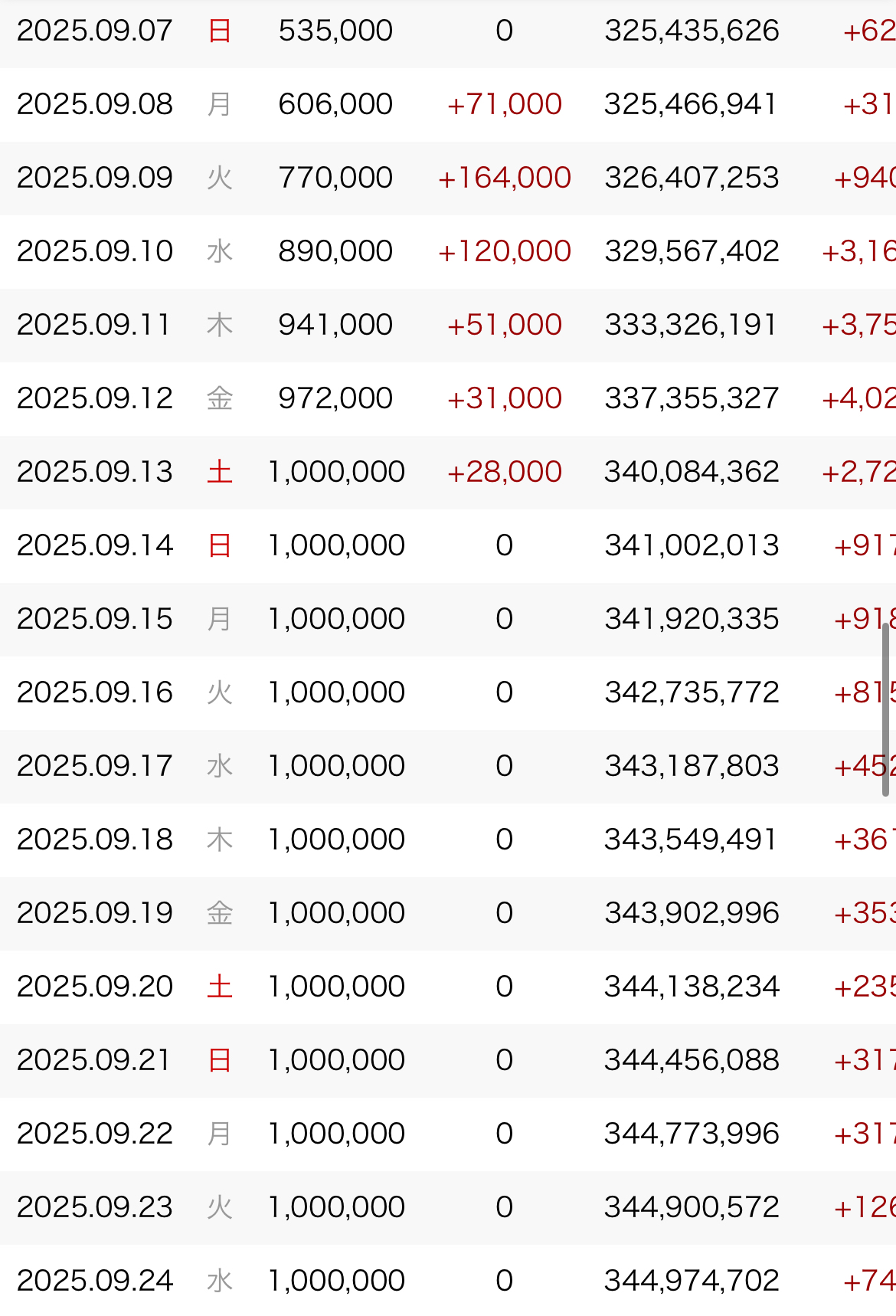The height and width of the screenshot is (1316, 896).
Task: Click the 606,000 value cell
Action: coord(335,104)
